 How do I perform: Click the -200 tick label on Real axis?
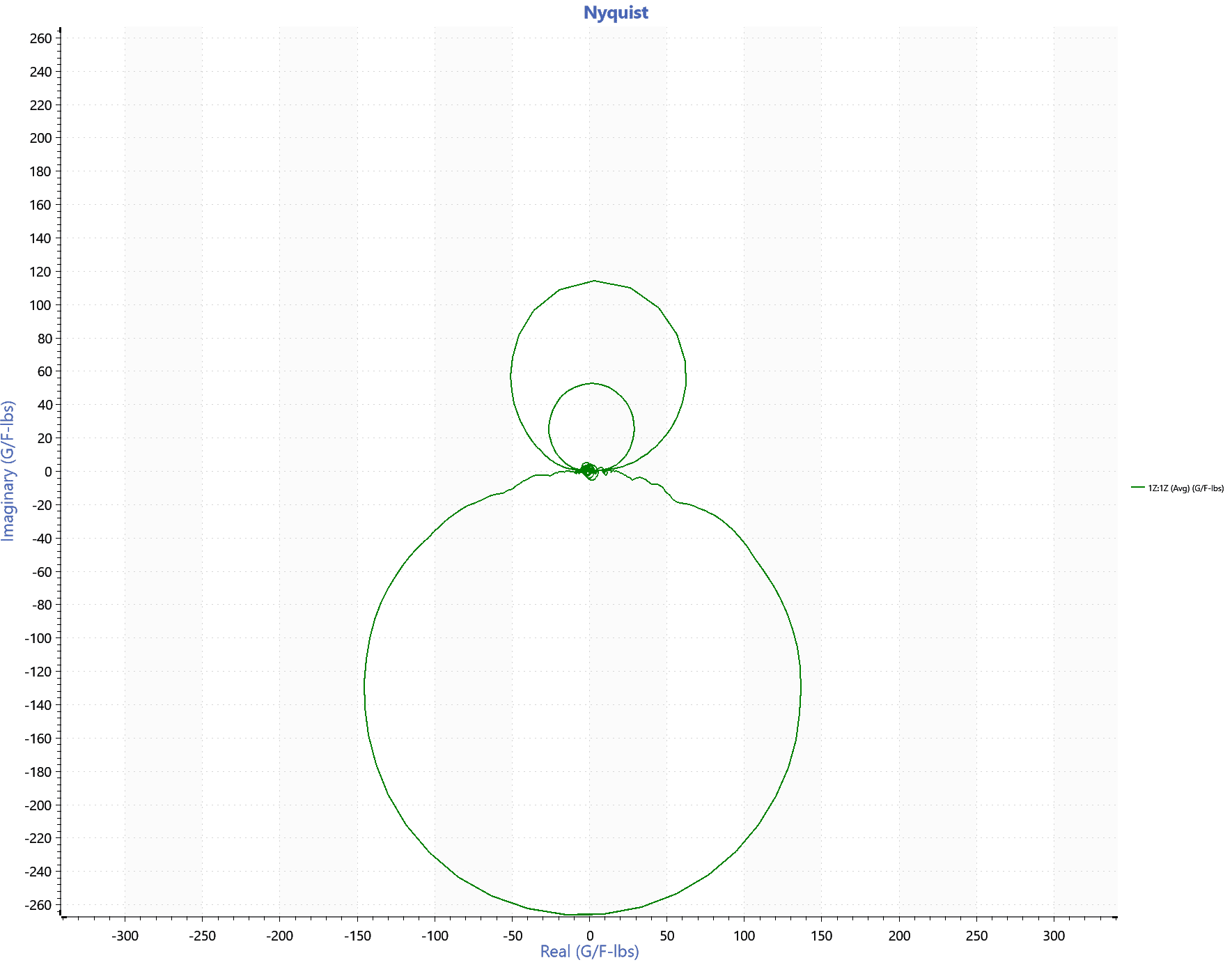(x=279, y=936)
